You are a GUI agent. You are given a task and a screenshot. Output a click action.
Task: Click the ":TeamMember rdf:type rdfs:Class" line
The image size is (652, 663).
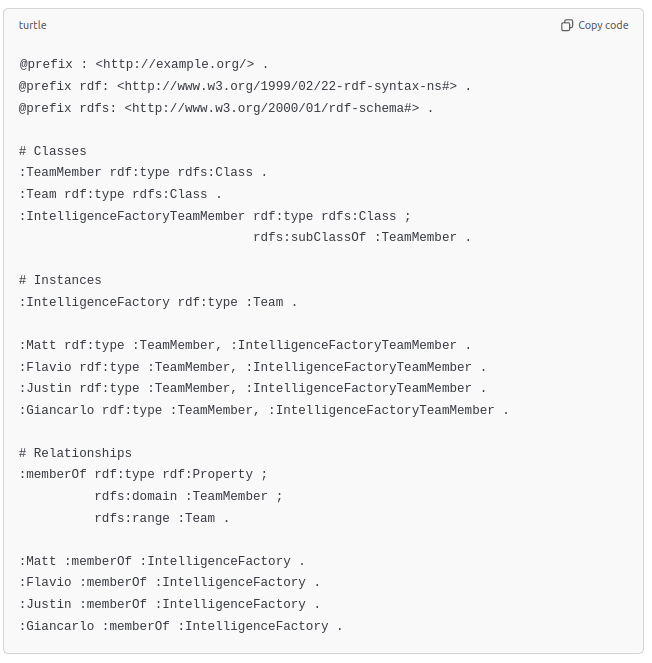[143, 172]
